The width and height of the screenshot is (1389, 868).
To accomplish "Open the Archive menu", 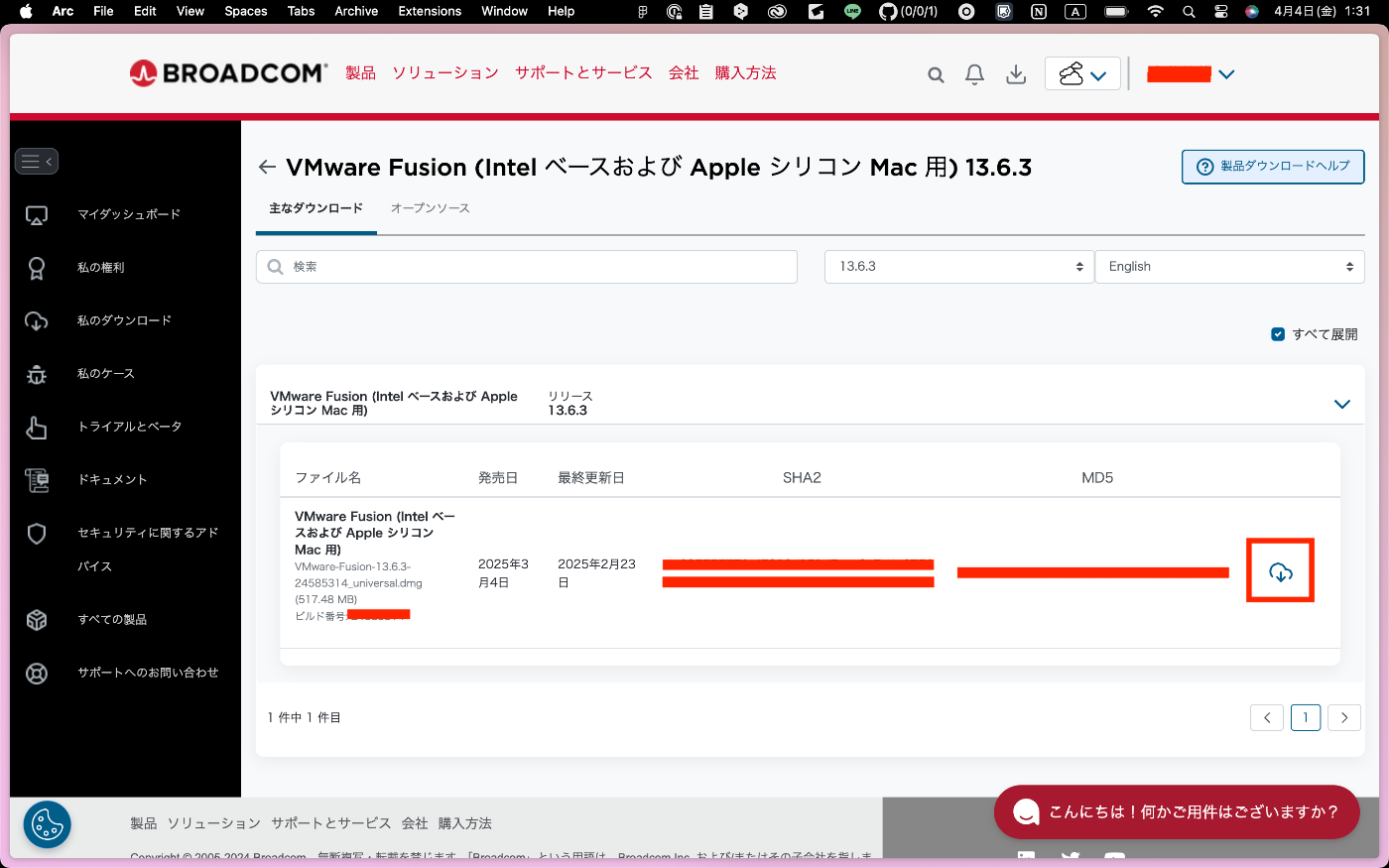I will (x=356, y=12).
